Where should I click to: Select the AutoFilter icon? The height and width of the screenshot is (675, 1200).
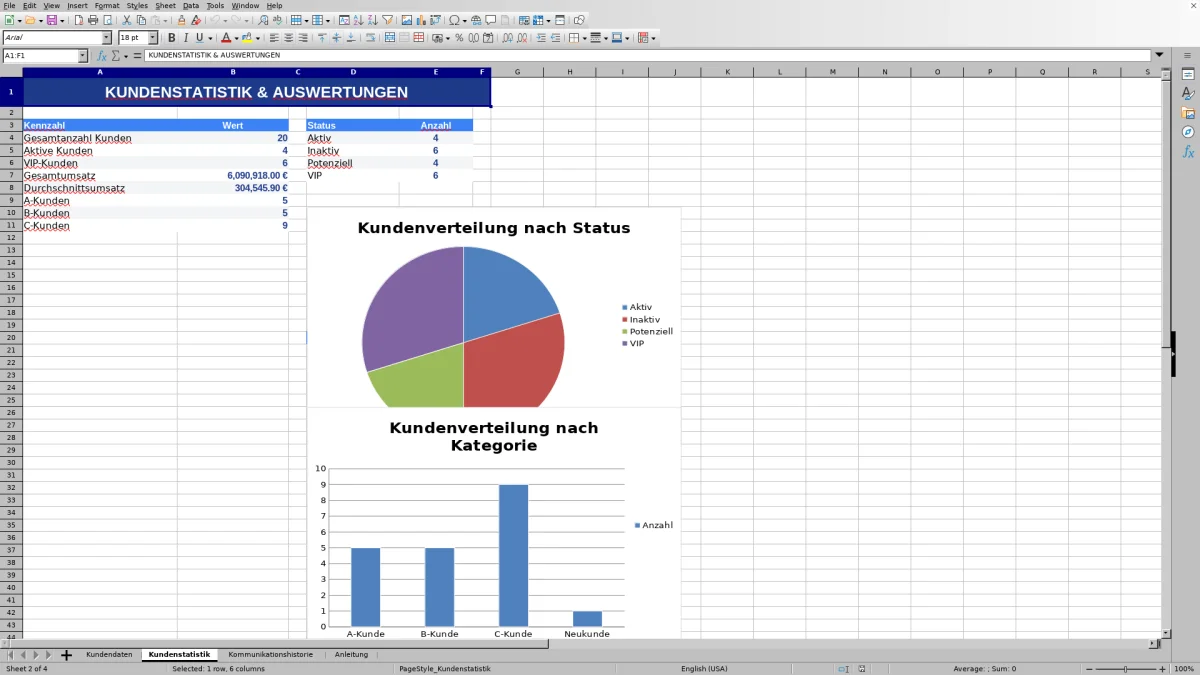(x=388, y=21)
